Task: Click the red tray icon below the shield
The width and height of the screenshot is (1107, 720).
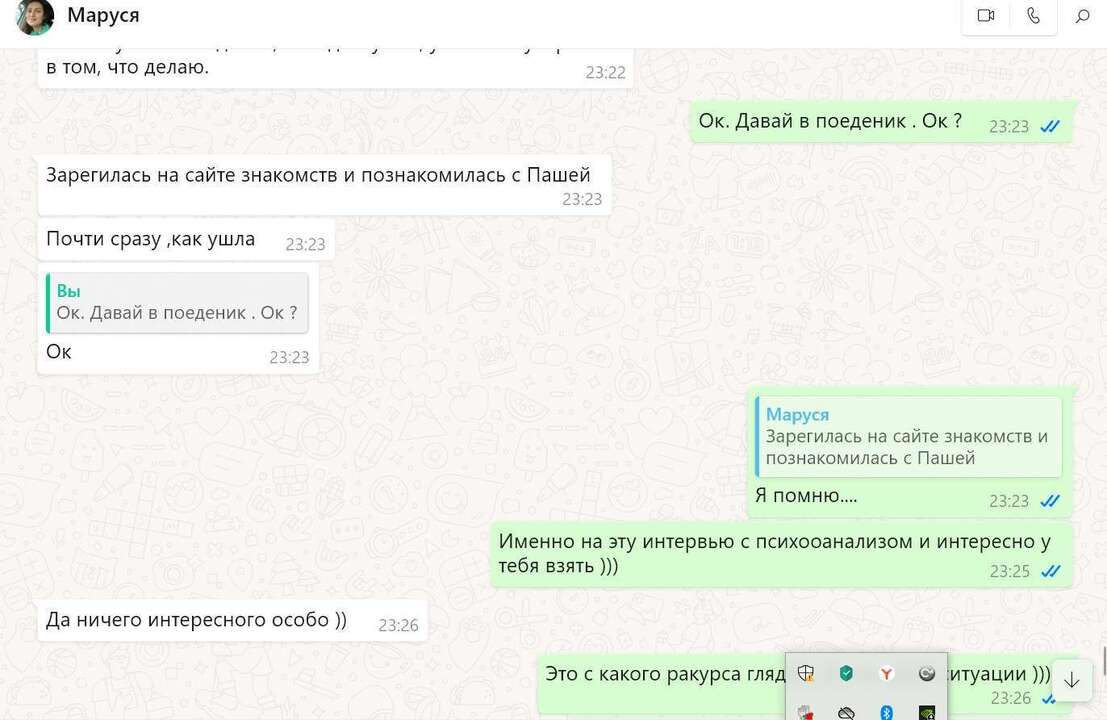Action: coord(805,712)
